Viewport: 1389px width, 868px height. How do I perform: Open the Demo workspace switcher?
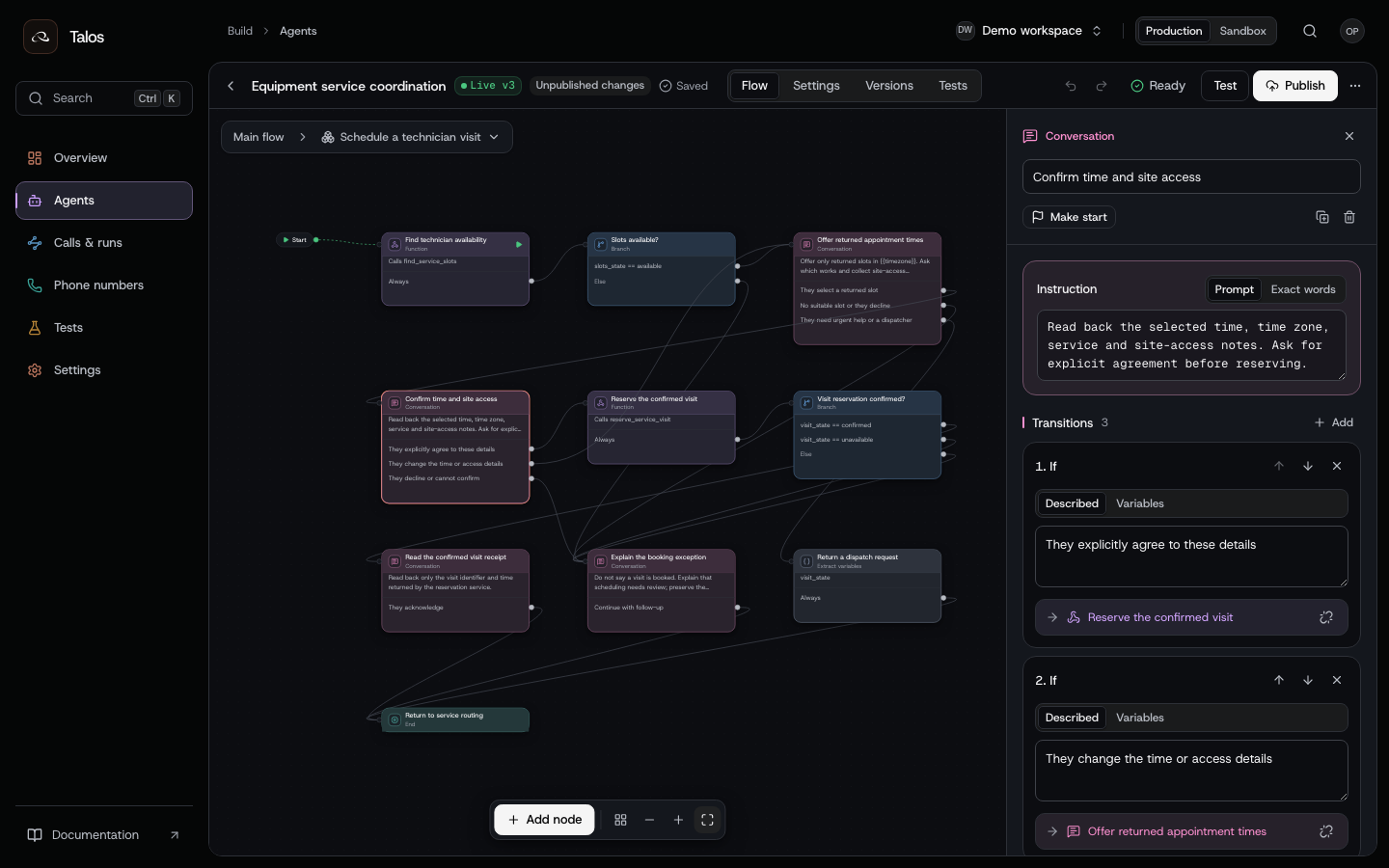(1028, 31)
